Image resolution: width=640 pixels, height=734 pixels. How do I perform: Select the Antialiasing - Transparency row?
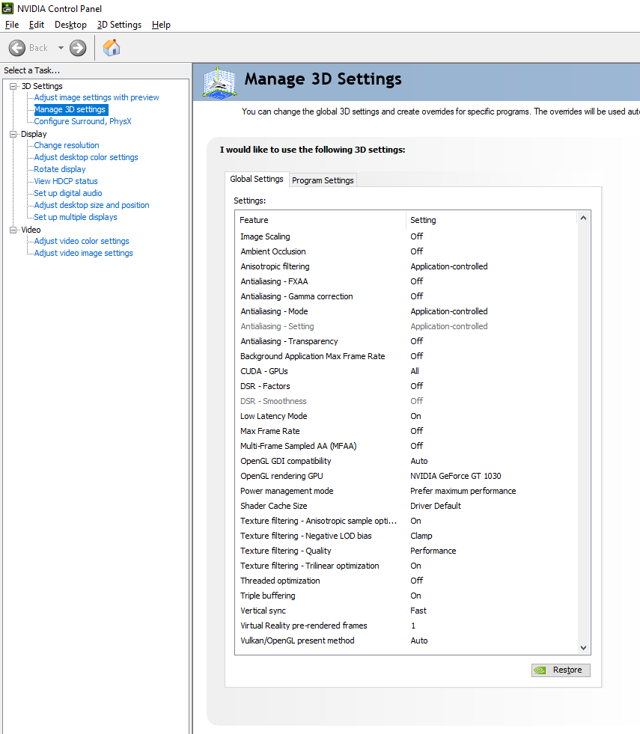click(406, 341)
